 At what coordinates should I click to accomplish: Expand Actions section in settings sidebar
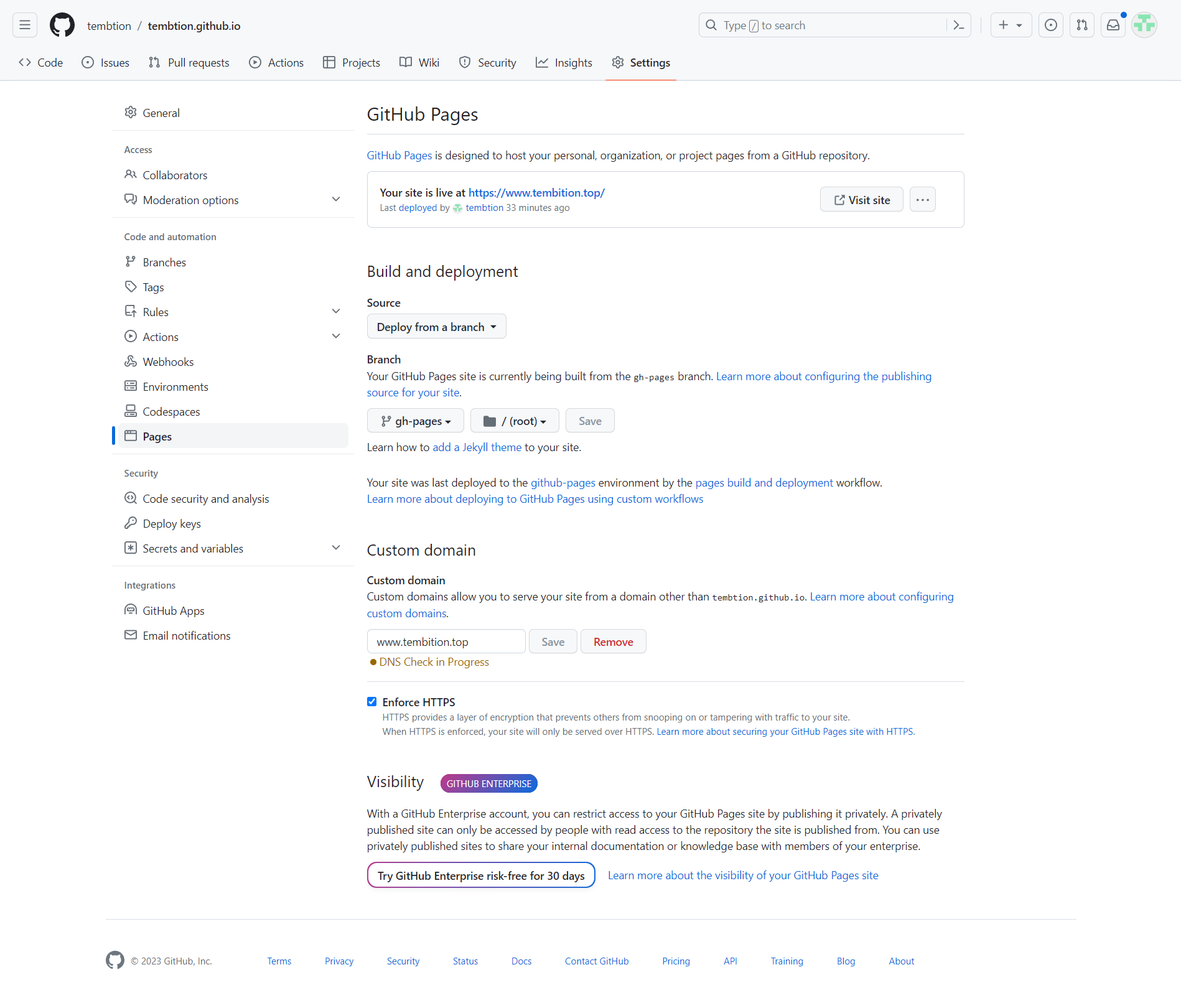pyautogui.click(x=336, y=337)
